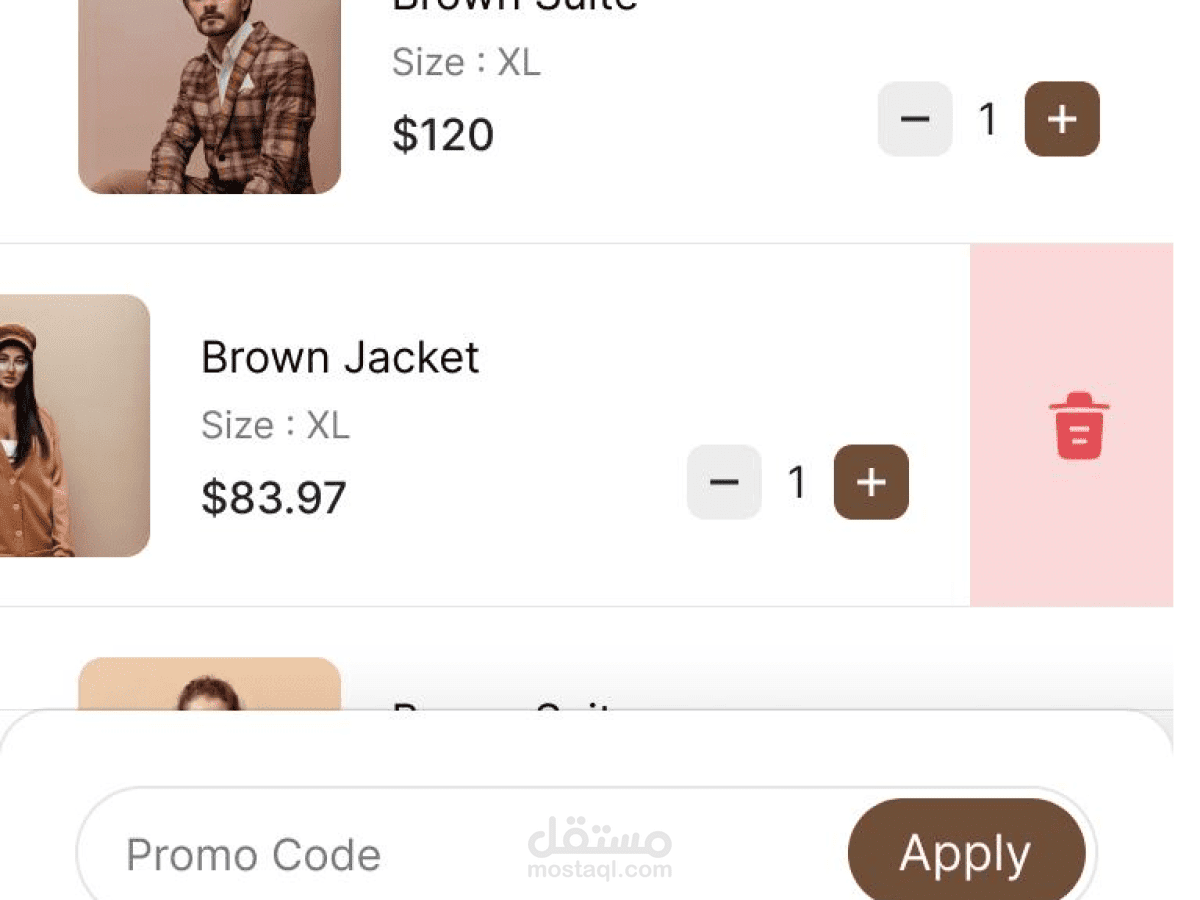
Task: Decrease quantity of the $120 Brown Suite
Action: pyautogui.click(x=914, y=119)
